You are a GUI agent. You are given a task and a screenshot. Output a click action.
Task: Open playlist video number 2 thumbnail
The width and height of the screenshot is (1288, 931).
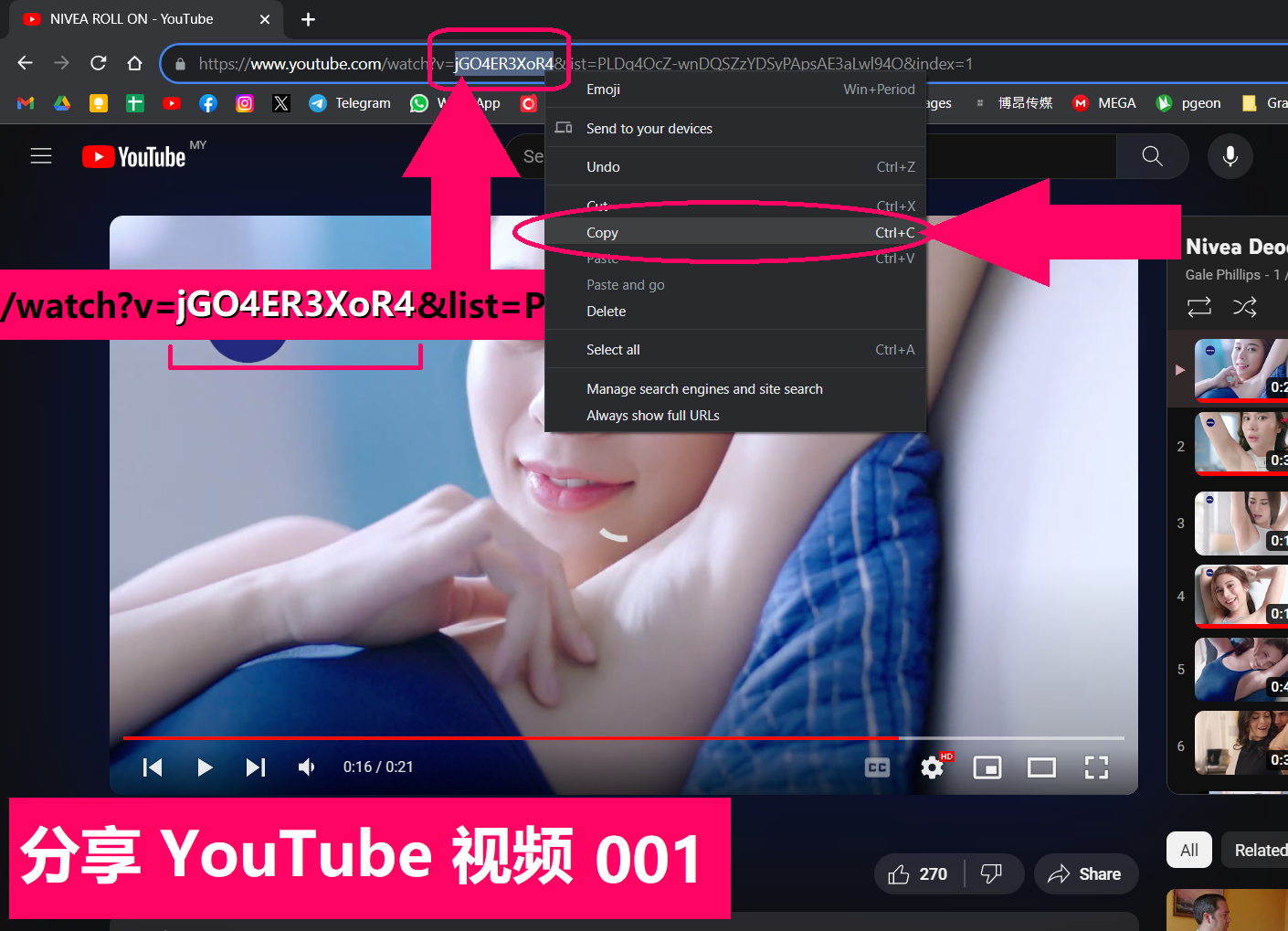click(1241, 444)
